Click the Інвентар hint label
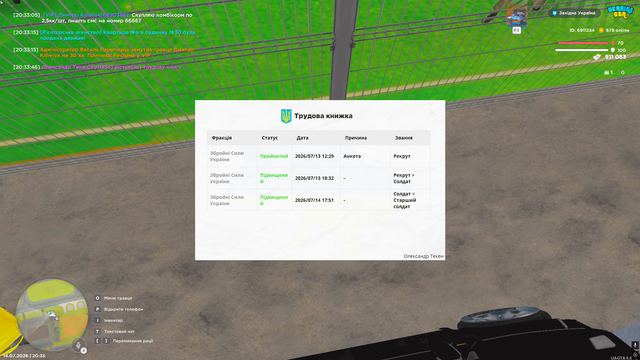This screenshot has height=360, width=640. tap(113, 320)
